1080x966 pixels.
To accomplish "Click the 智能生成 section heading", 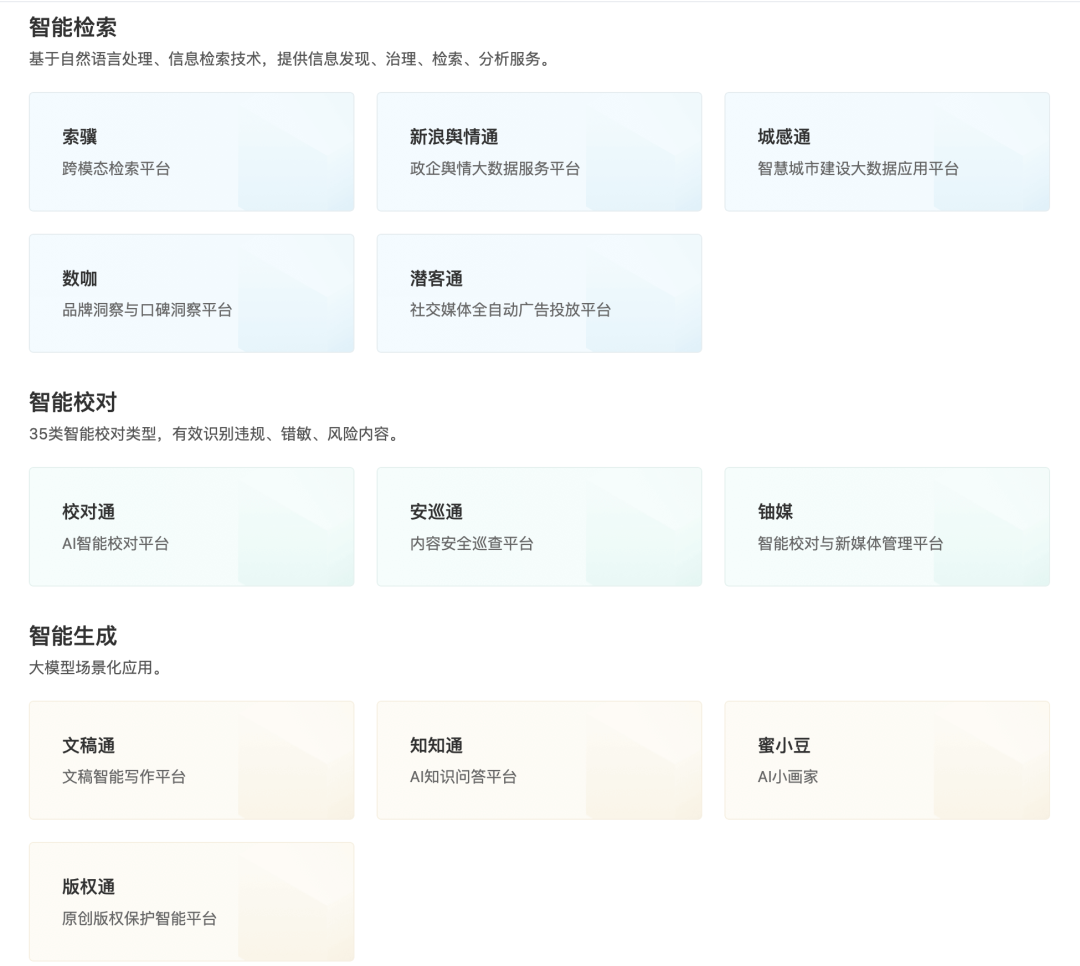I will pyautogui.click(x=73, y=636).
